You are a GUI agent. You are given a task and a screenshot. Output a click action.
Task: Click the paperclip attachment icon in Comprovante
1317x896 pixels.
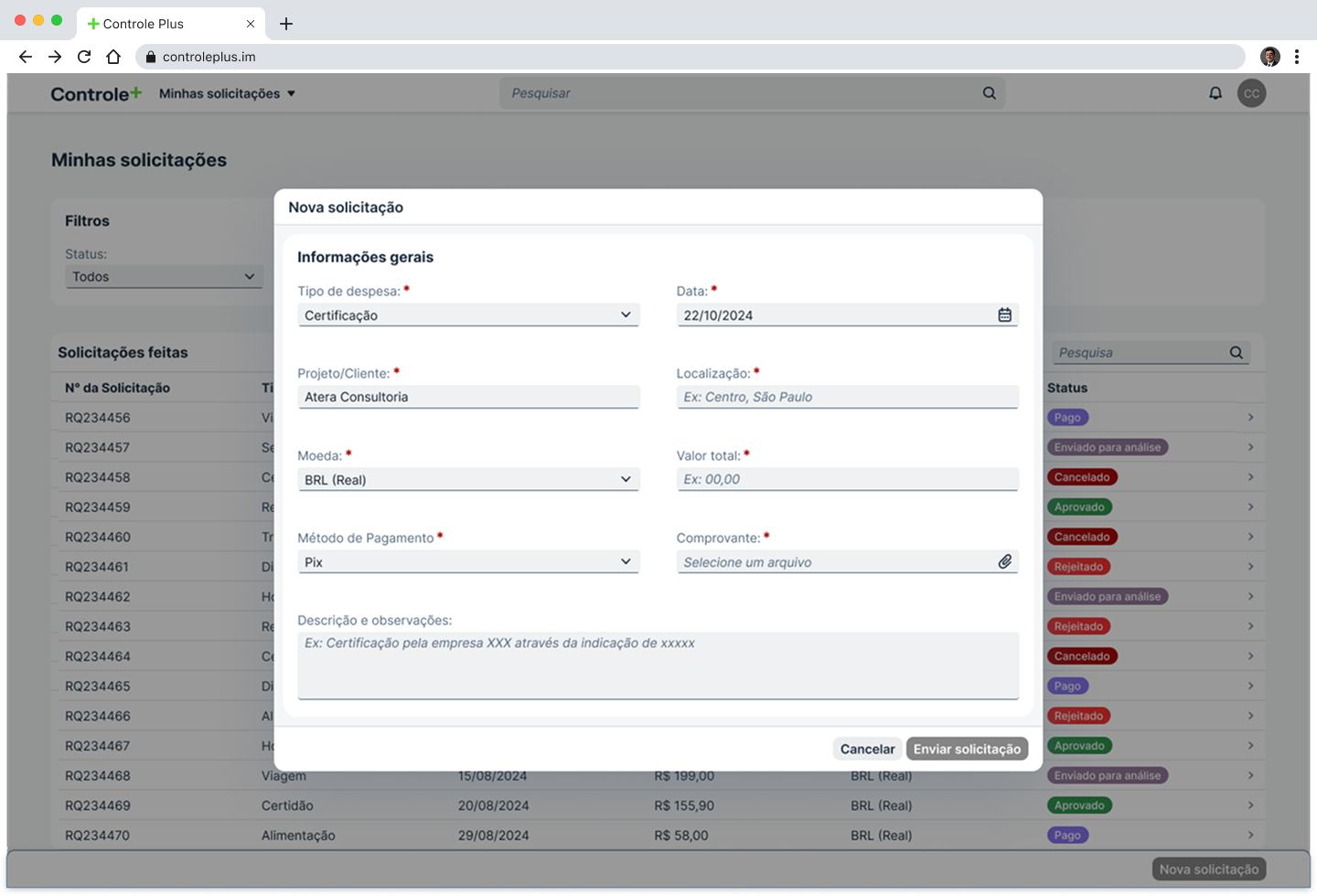tap(1004, 561)
